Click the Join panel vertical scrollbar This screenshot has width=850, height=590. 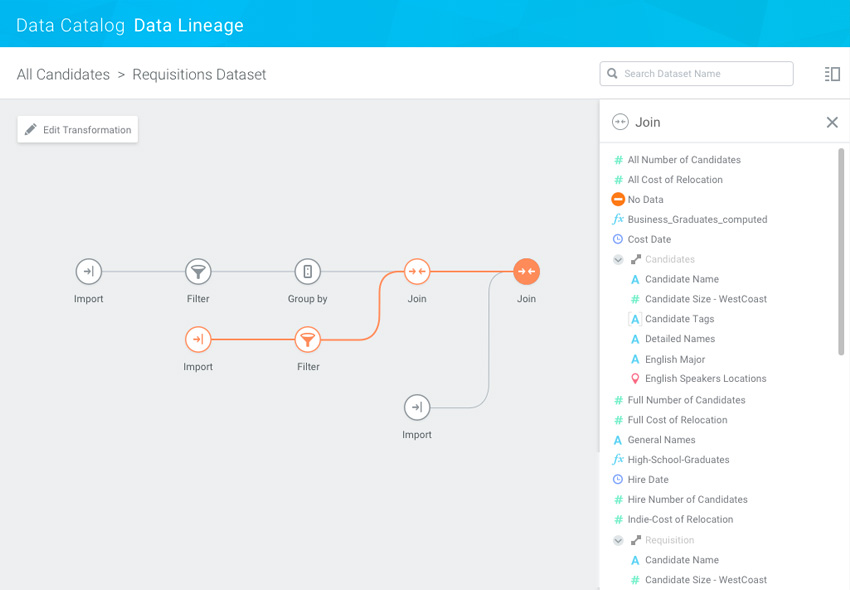pyautogui.click(x=841, y=250)
